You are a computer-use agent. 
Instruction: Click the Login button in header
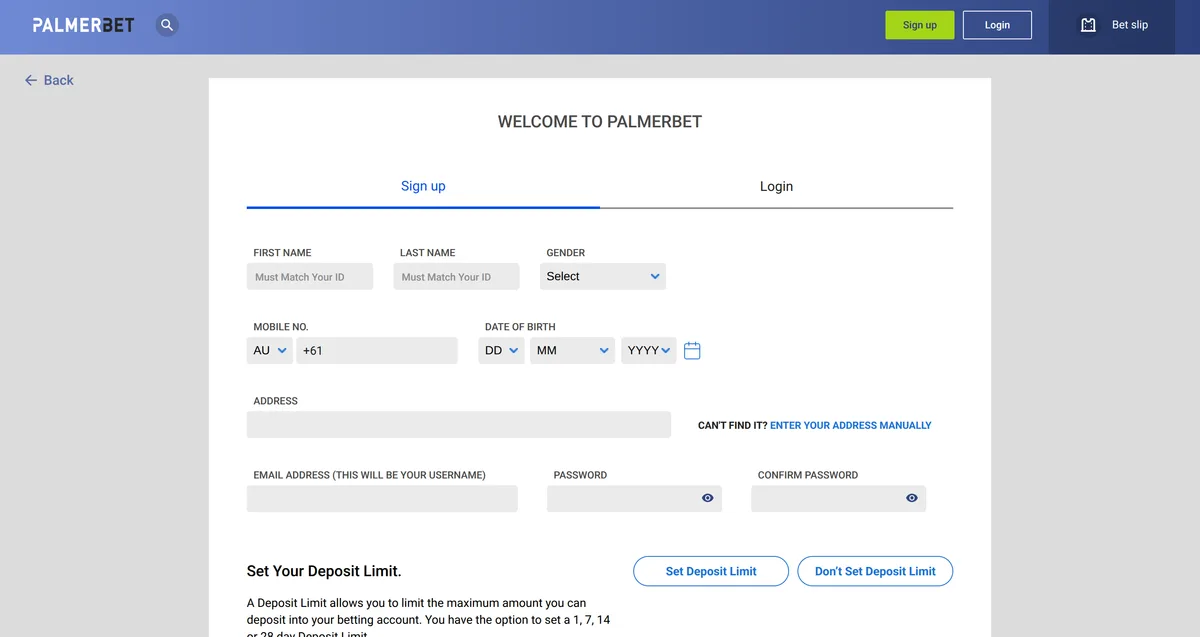(x=997, y=25)
